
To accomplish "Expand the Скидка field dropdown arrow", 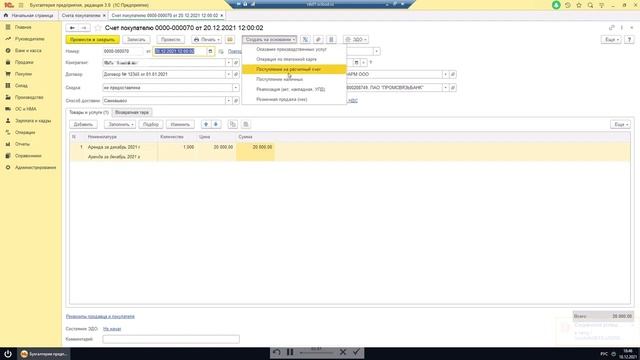I will [x=236, y=88].
